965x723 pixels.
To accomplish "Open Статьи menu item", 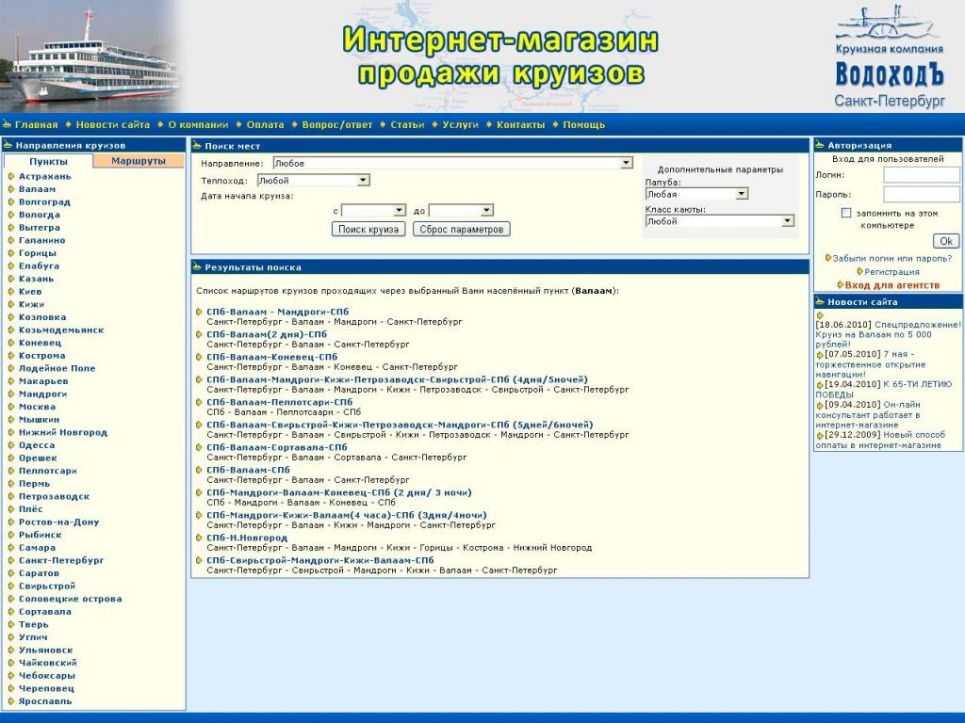I will (x=407, y=125).
